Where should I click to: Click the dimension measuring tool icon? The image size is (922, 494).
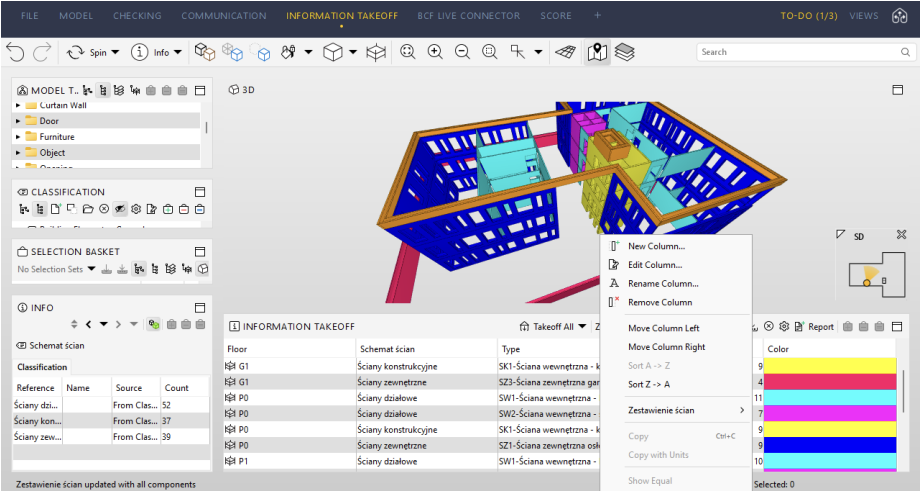coord(518,52)
